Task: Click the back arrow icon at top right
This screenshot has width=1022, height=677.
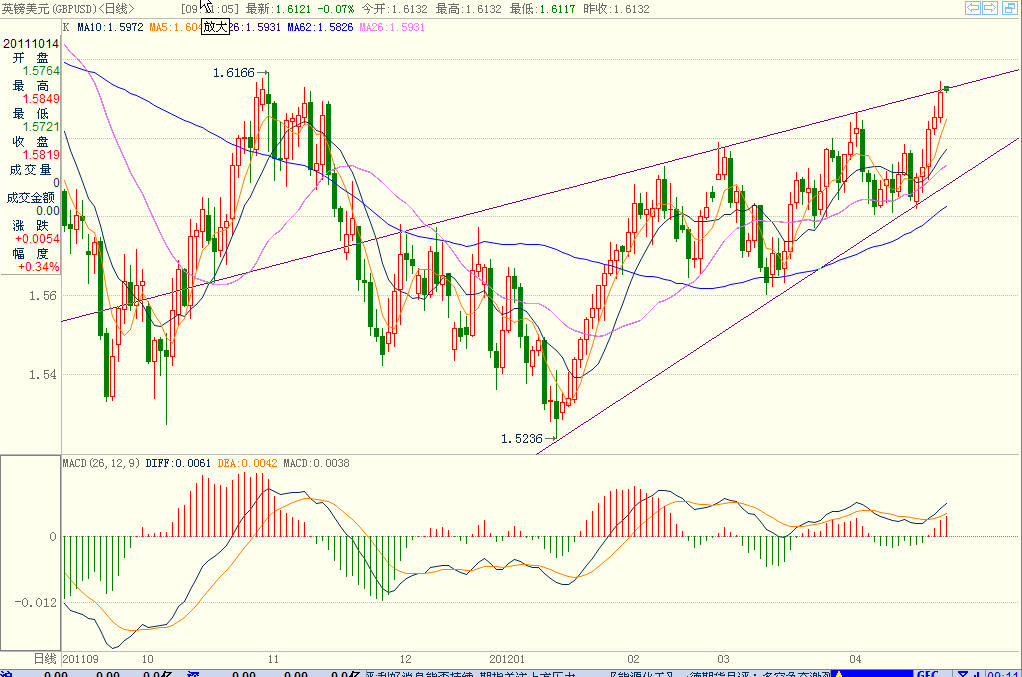Action: (x=972, y=8)
